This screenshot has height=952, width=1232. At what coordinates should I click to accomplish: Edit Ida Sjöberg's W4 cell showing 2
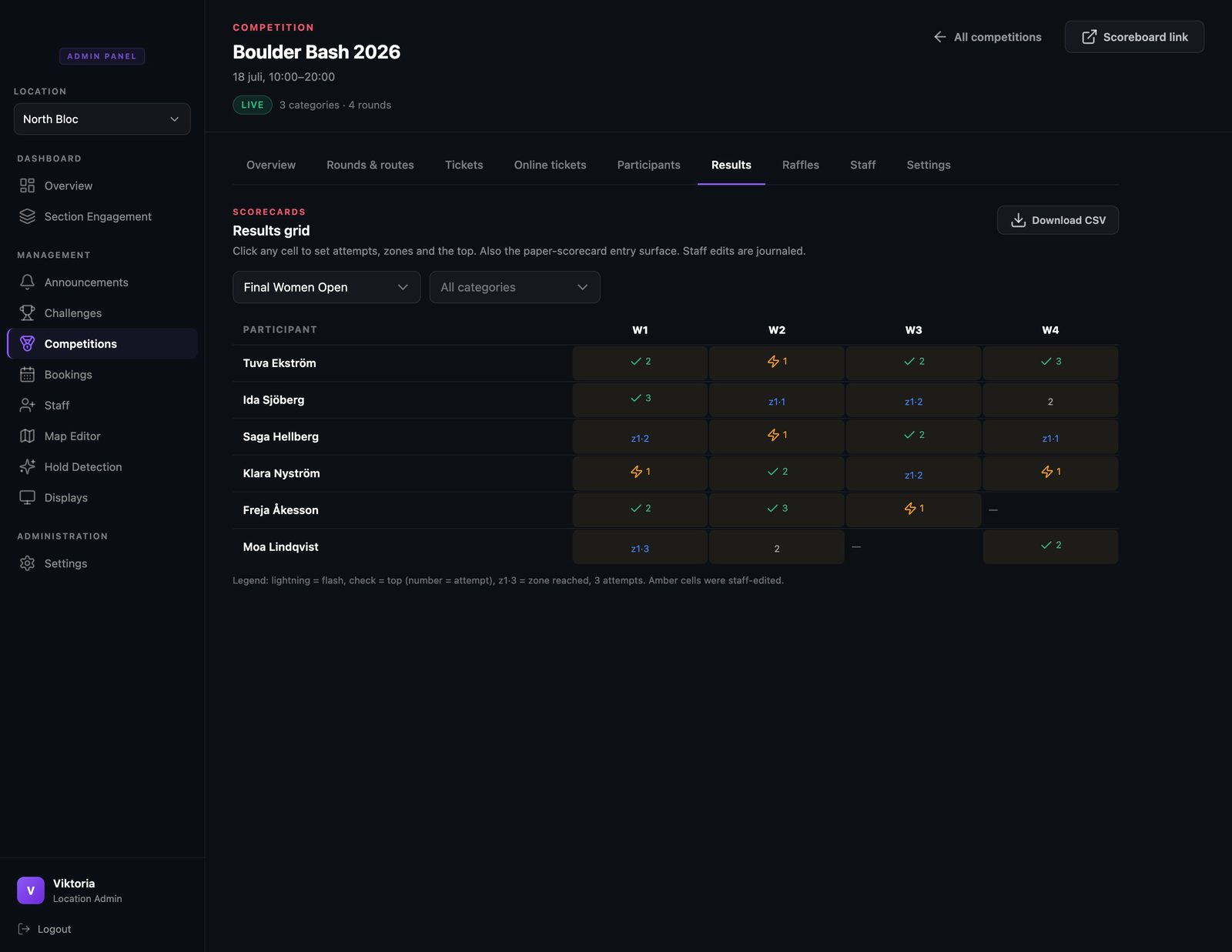1050,399
